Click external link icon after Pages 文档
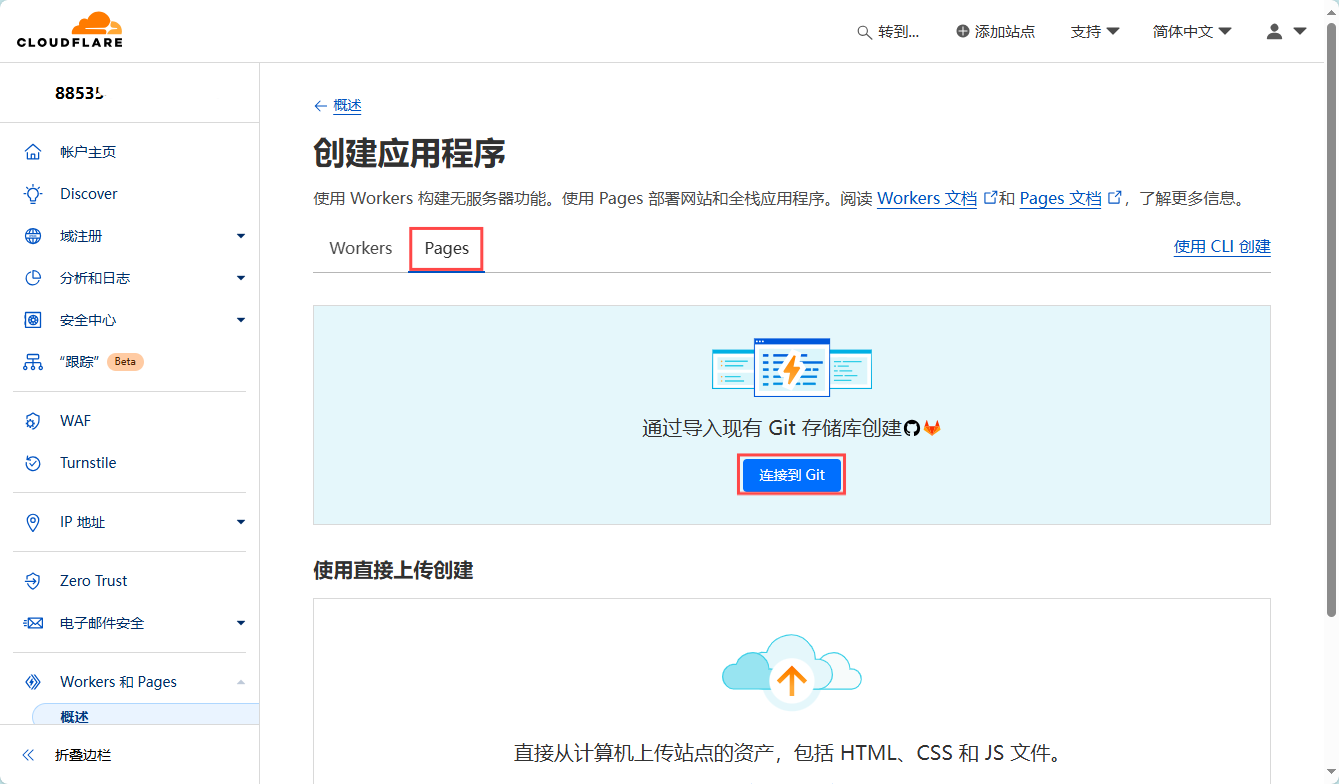The image size is (1339, 784). tap(1114, 198)
